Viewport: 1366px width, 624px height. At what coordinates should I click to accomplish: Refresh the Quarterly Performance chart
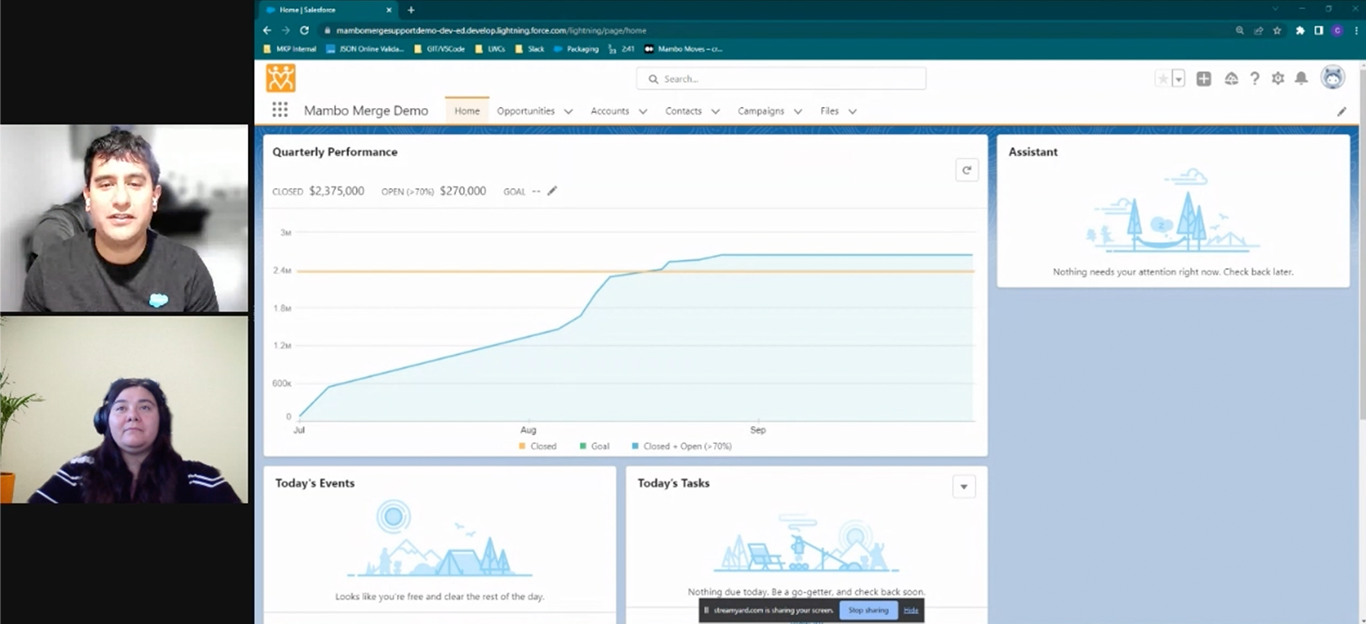coord(966,170)
